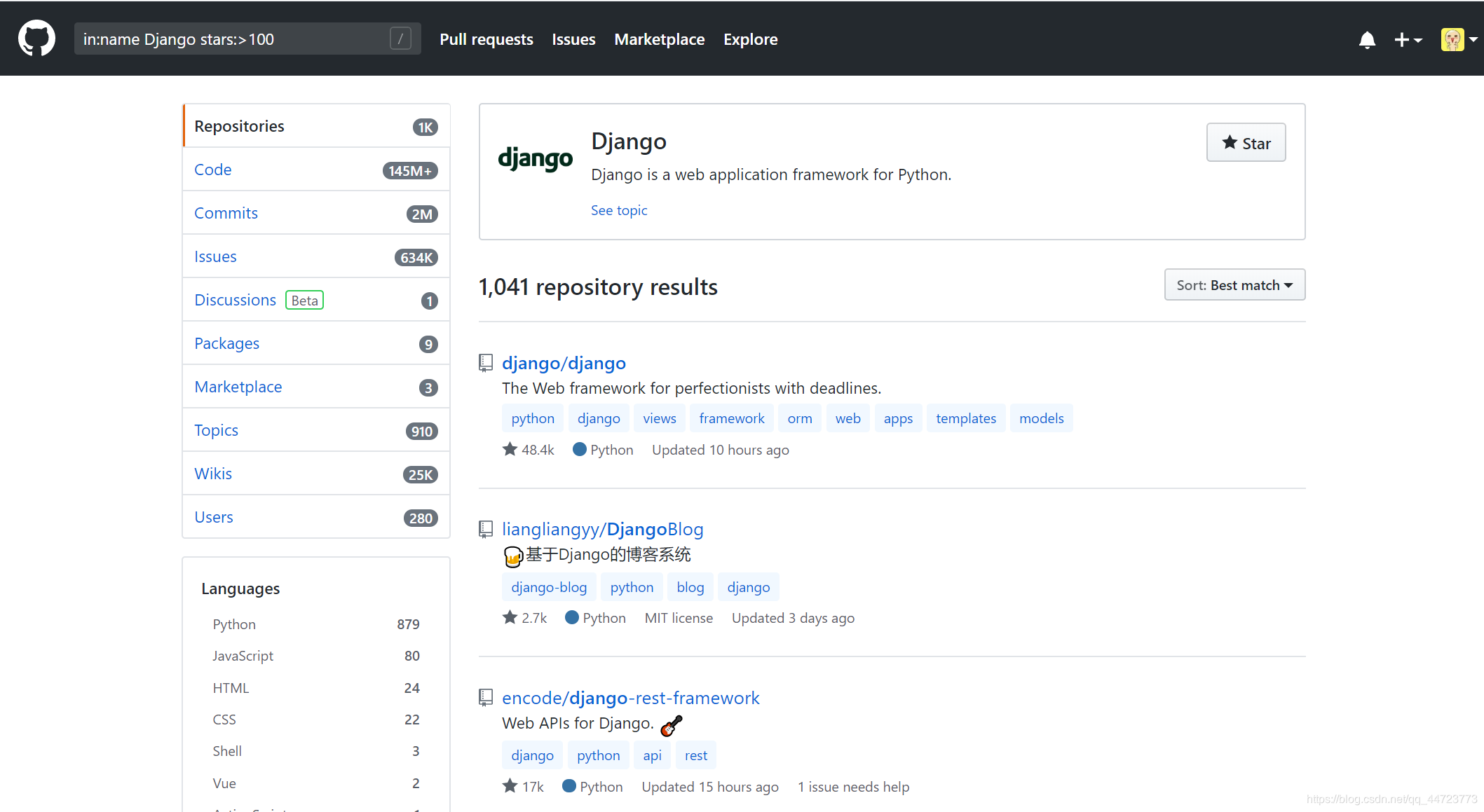Star the Django topic

click(1246, 143)
